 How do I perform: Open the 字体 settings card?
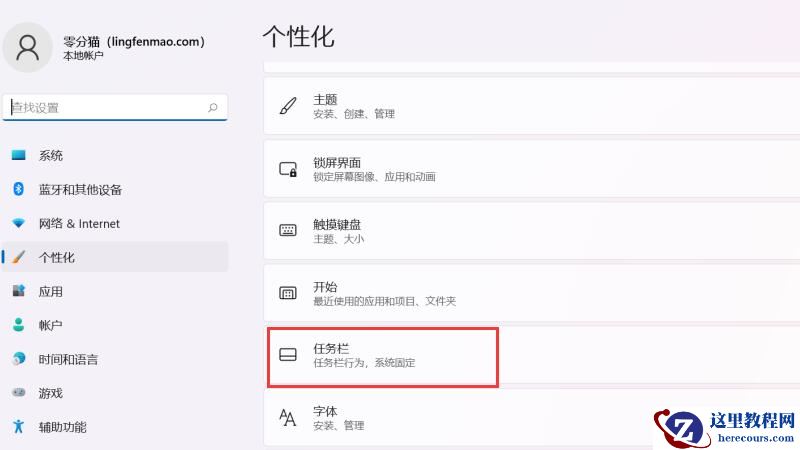[x=532, y=417]
